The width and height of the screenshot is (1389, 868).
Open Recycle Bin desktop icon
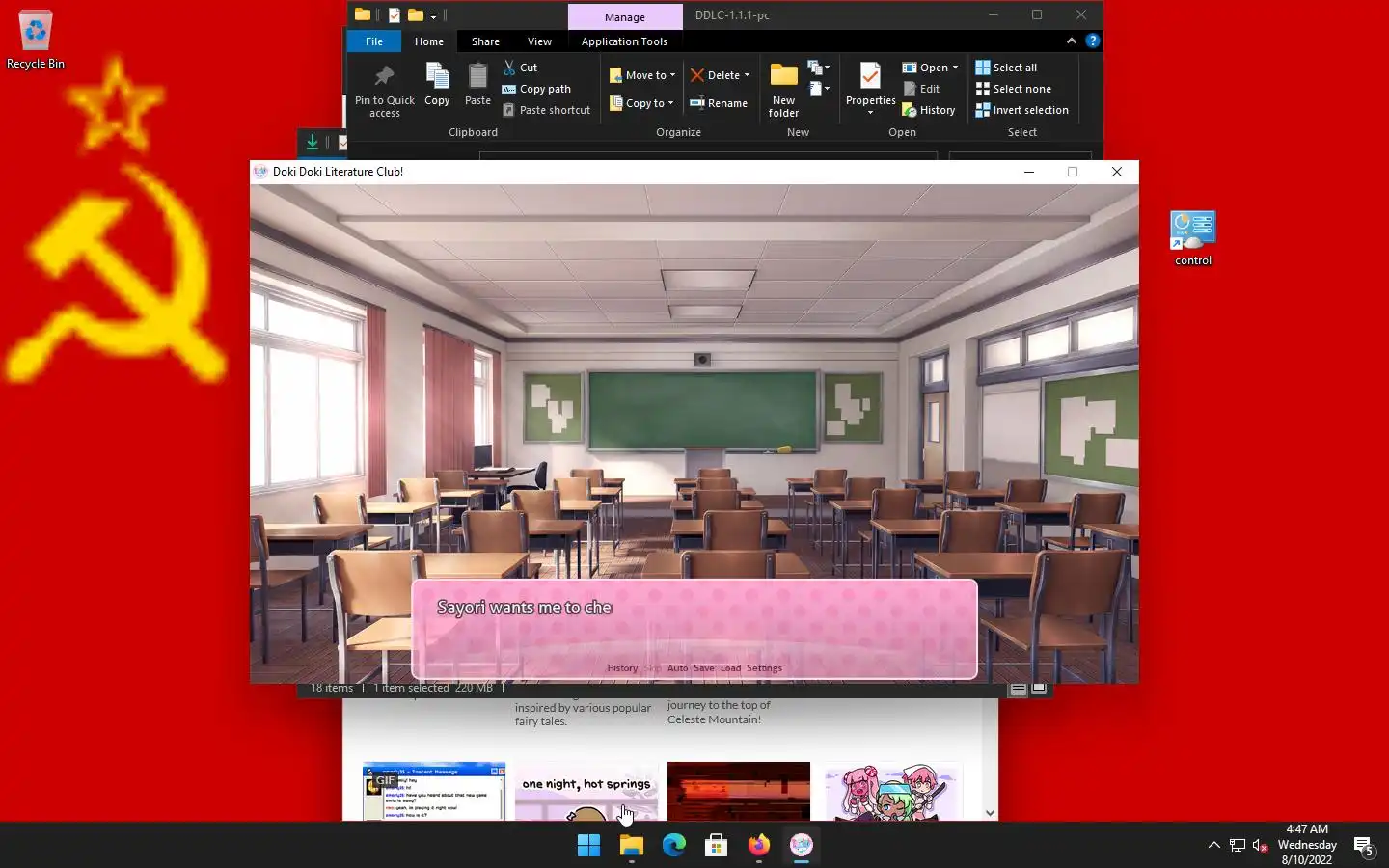coord(36,41)
